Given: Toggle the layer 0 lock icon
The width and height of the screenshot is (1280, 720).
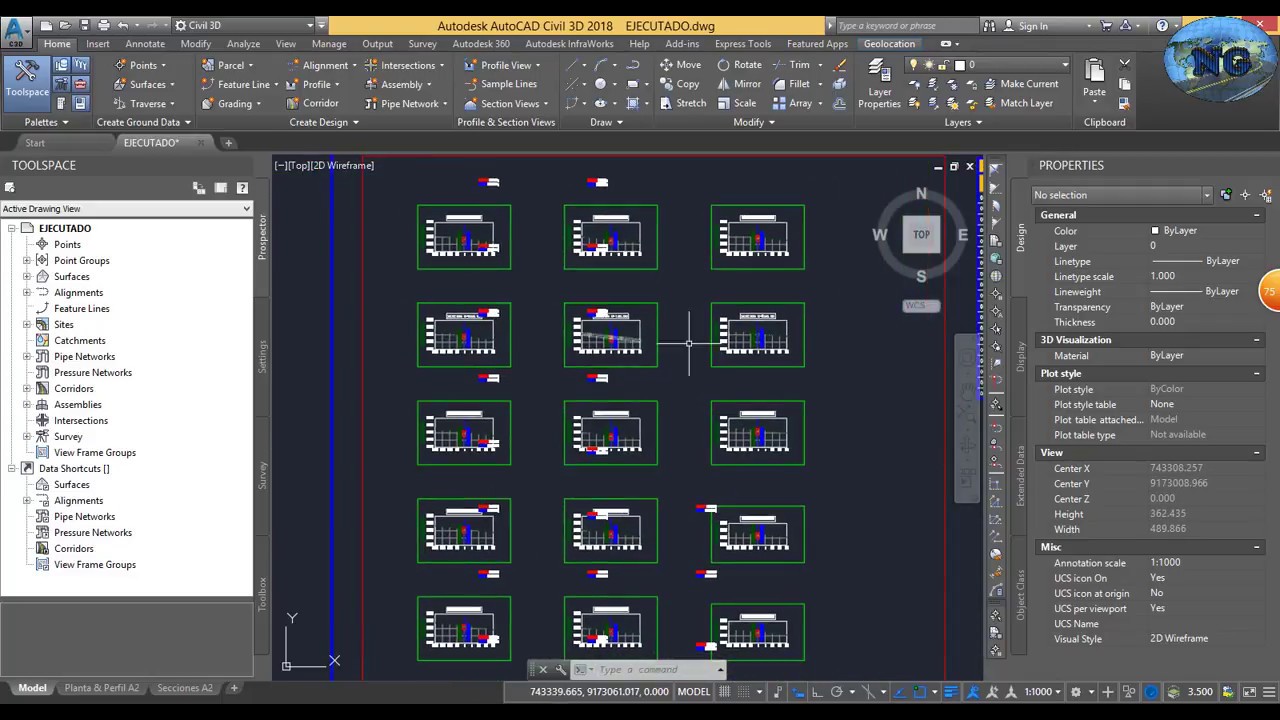Looking at the screenshot, I should tap(944, 65).
